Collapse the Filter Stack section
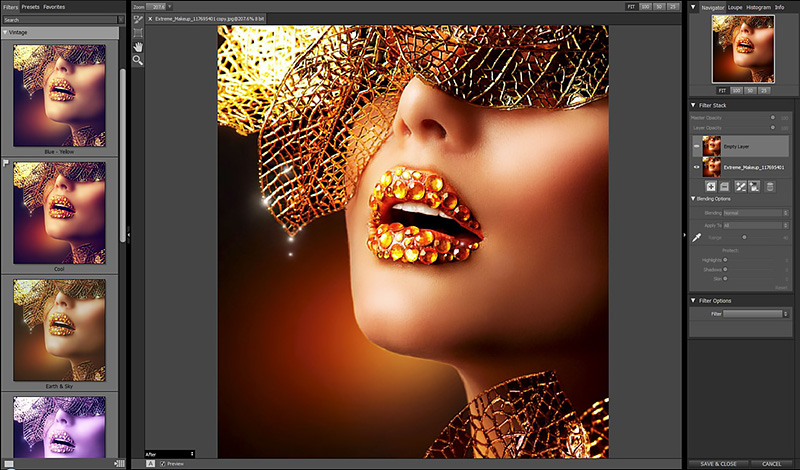The height and width of the screenshot is (470, 800). (x=693, y=105)
